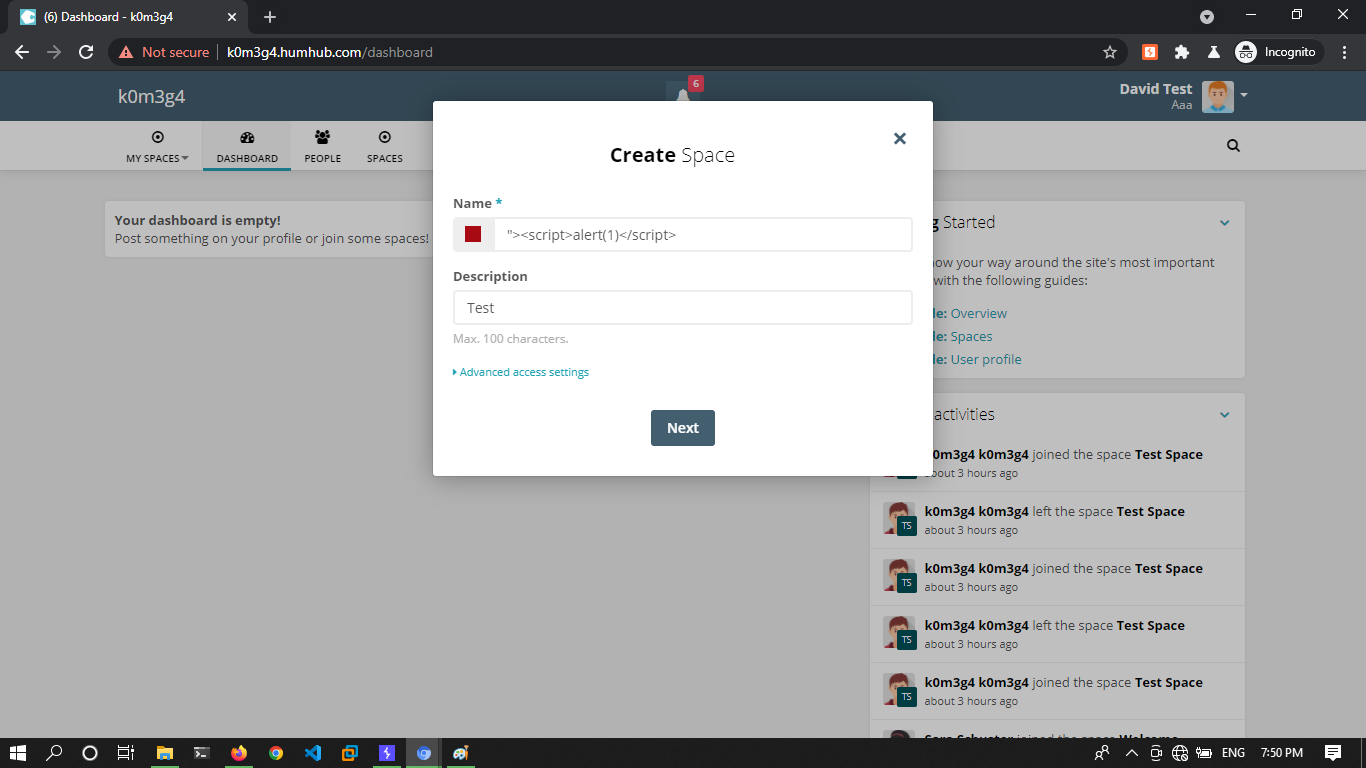This screenshot has height=768, width=1366.
Task: Open the Windows action center icon
Action: click(1333, 753)
